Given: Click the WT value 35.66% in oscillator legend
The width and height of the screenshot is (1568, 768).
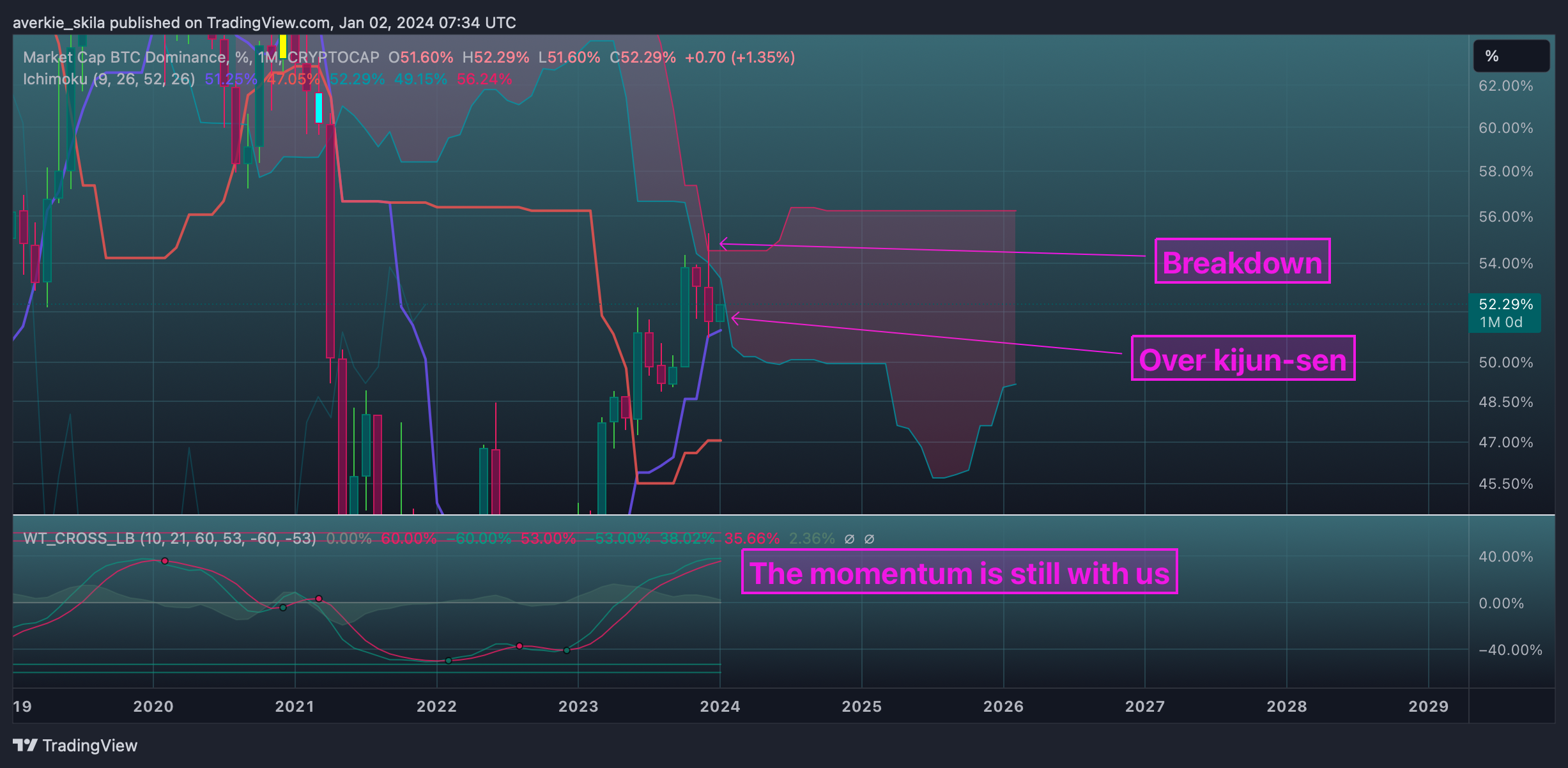Looking at the screenshot, I should [752, 539].
